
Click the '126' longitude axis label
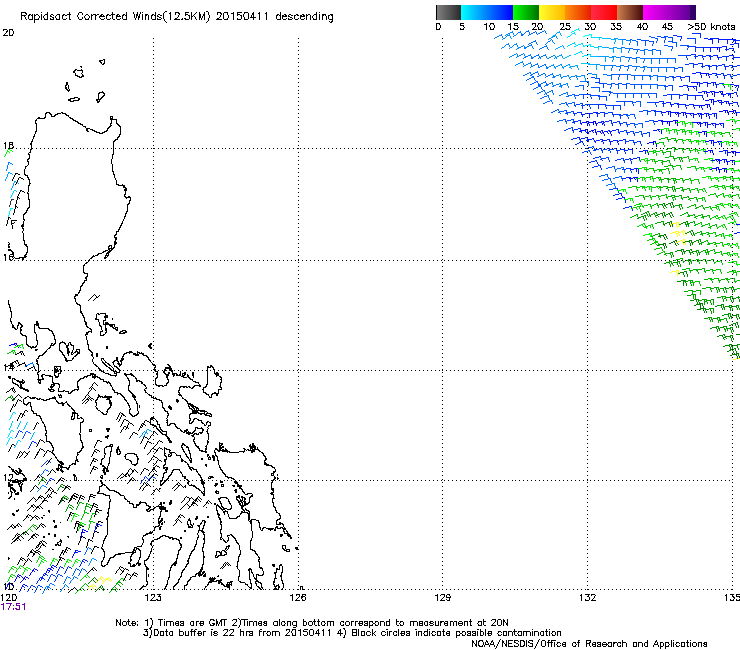(298, 598)
